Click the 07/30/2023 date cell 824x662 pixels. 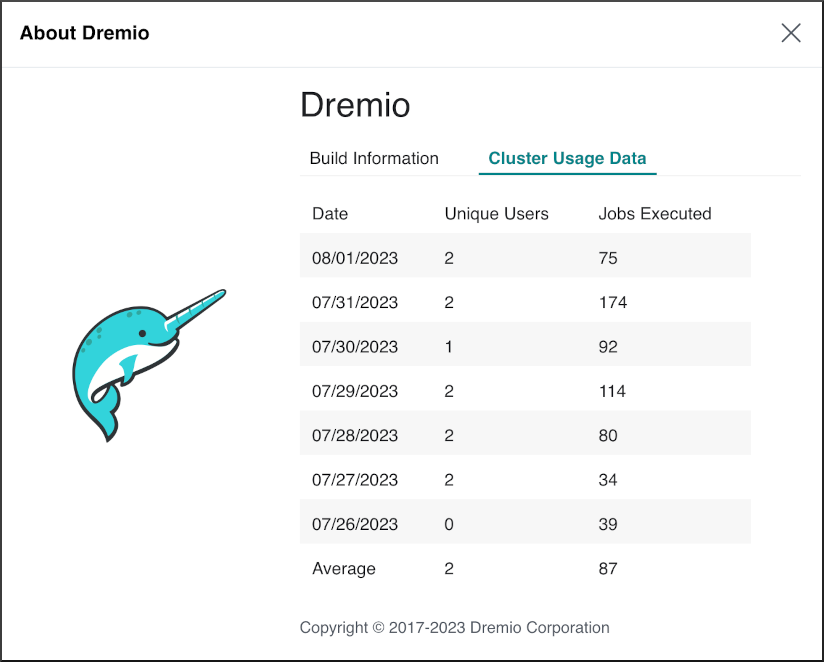[355, 347]
